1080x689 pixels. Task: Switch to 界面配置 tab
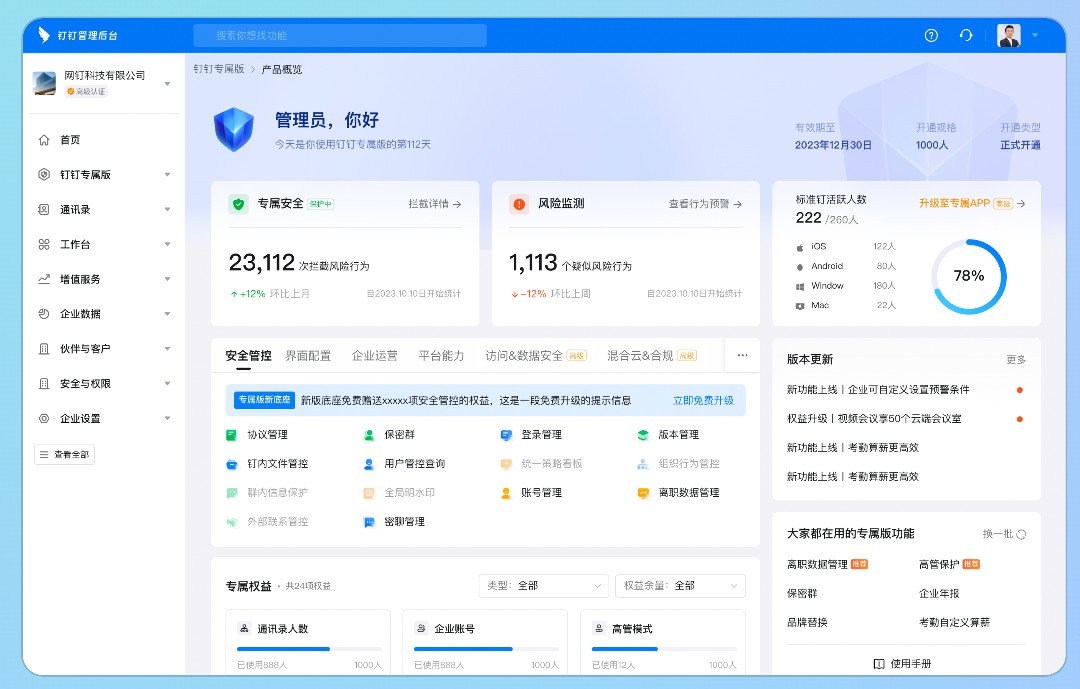click(x=308, y=356)
